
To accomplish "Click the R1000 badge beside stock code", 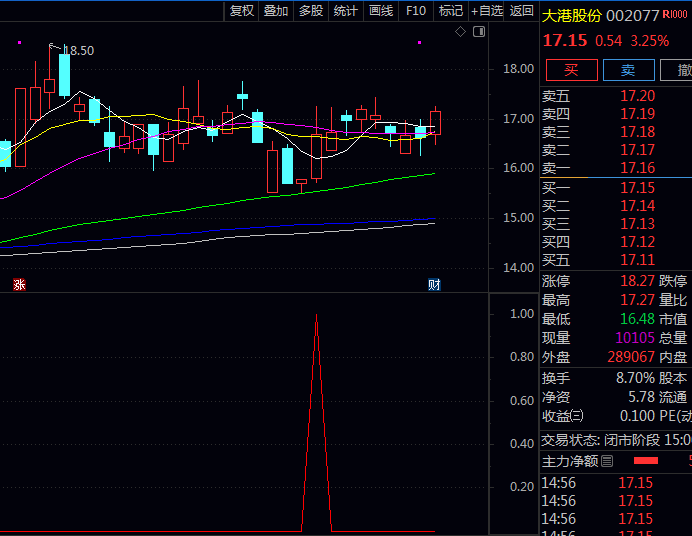I will pos(682,15).
